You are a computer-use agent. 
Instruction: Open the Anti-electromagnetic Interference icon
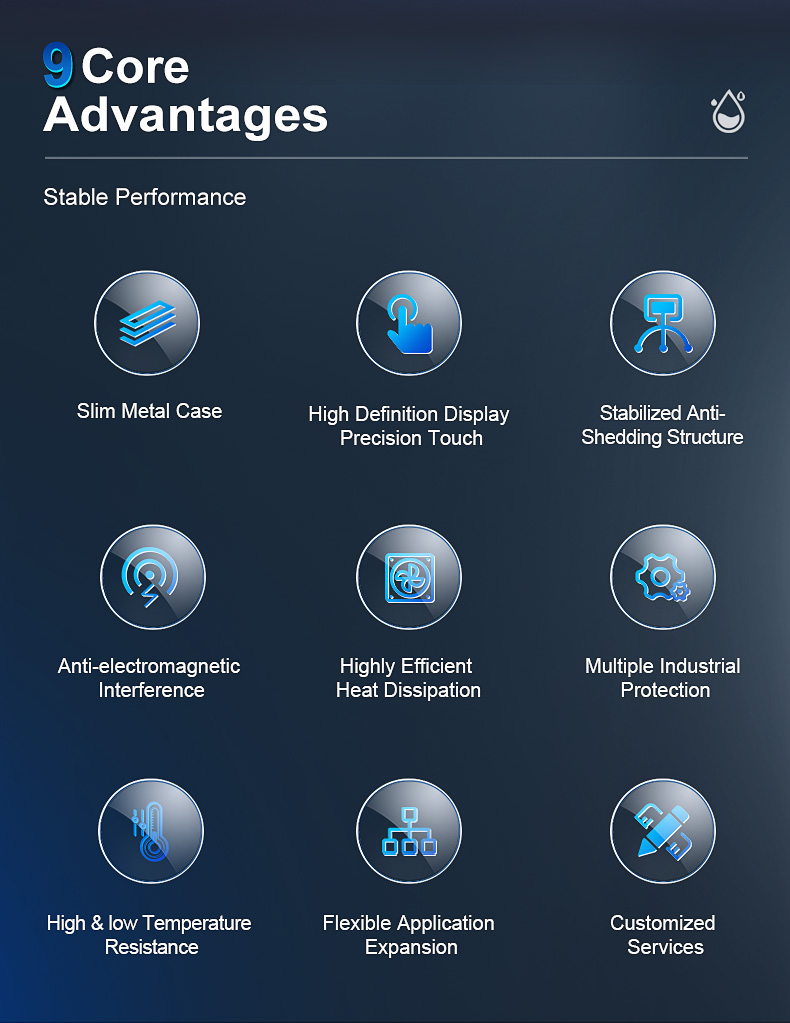(152, 578)
